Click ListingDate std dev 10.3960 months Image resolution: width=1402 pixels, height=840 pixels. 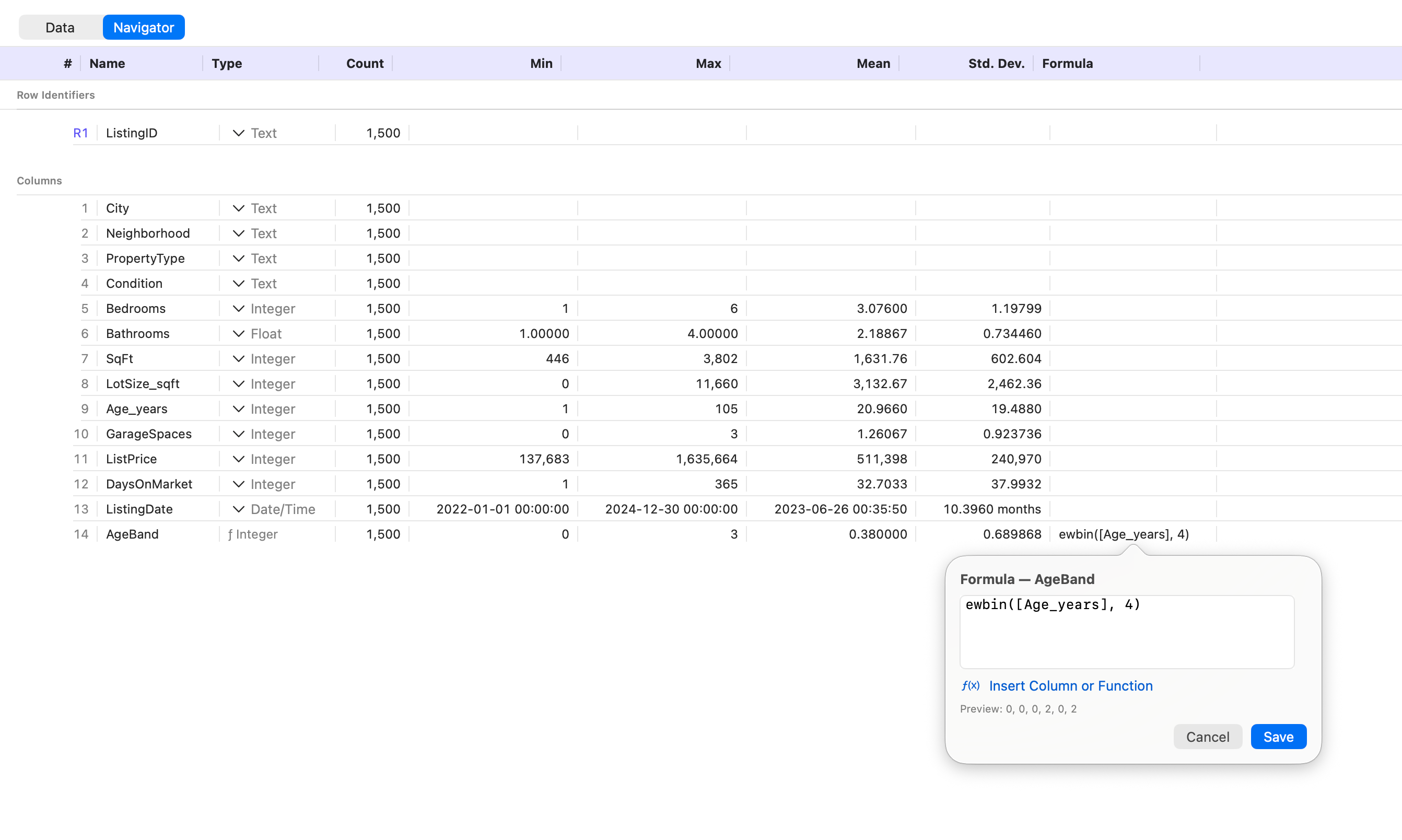tap(991, 509)
